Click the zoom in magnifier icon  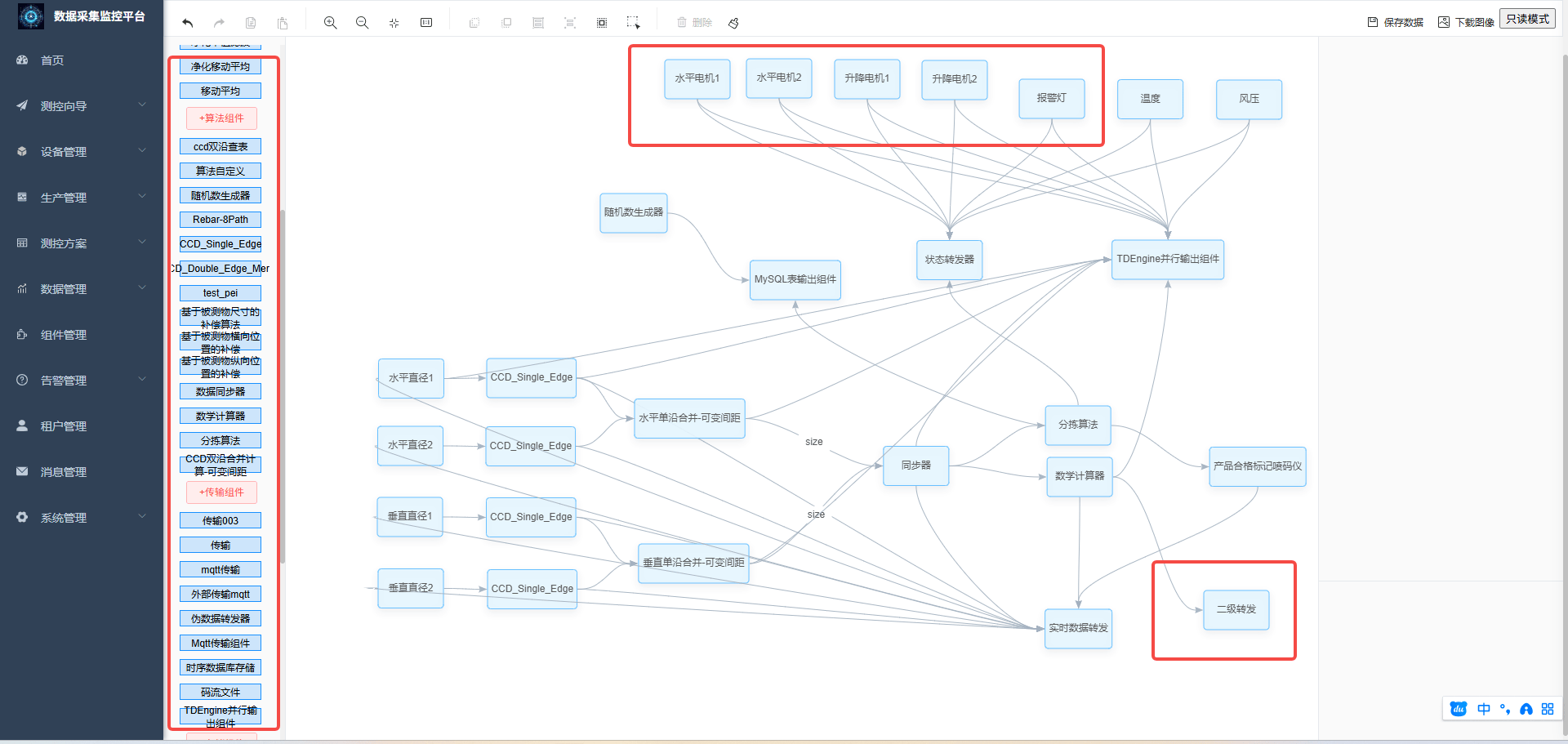(x=330, y=23)
